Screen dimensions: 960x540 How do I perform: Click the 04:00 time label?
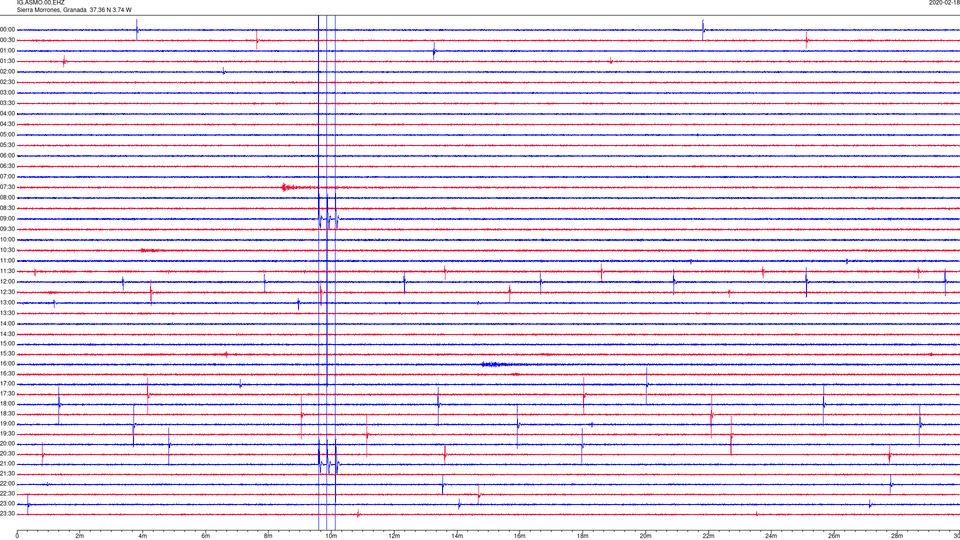8,114
